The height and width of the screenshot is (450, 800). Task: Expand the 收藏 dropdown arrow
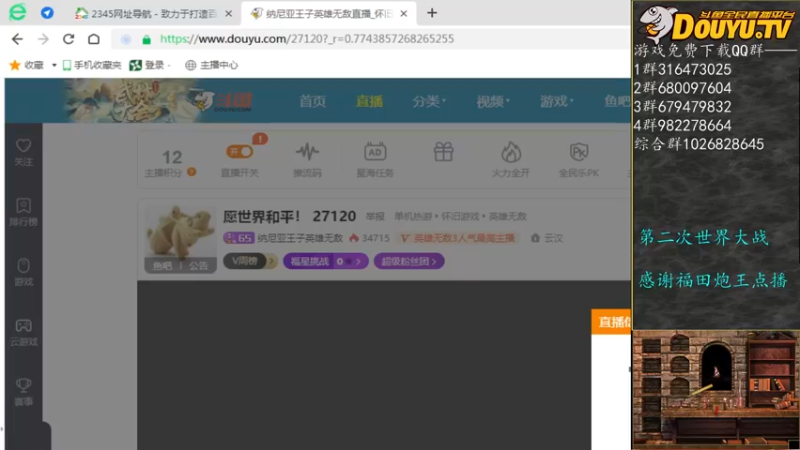click(x=54, y=65)
